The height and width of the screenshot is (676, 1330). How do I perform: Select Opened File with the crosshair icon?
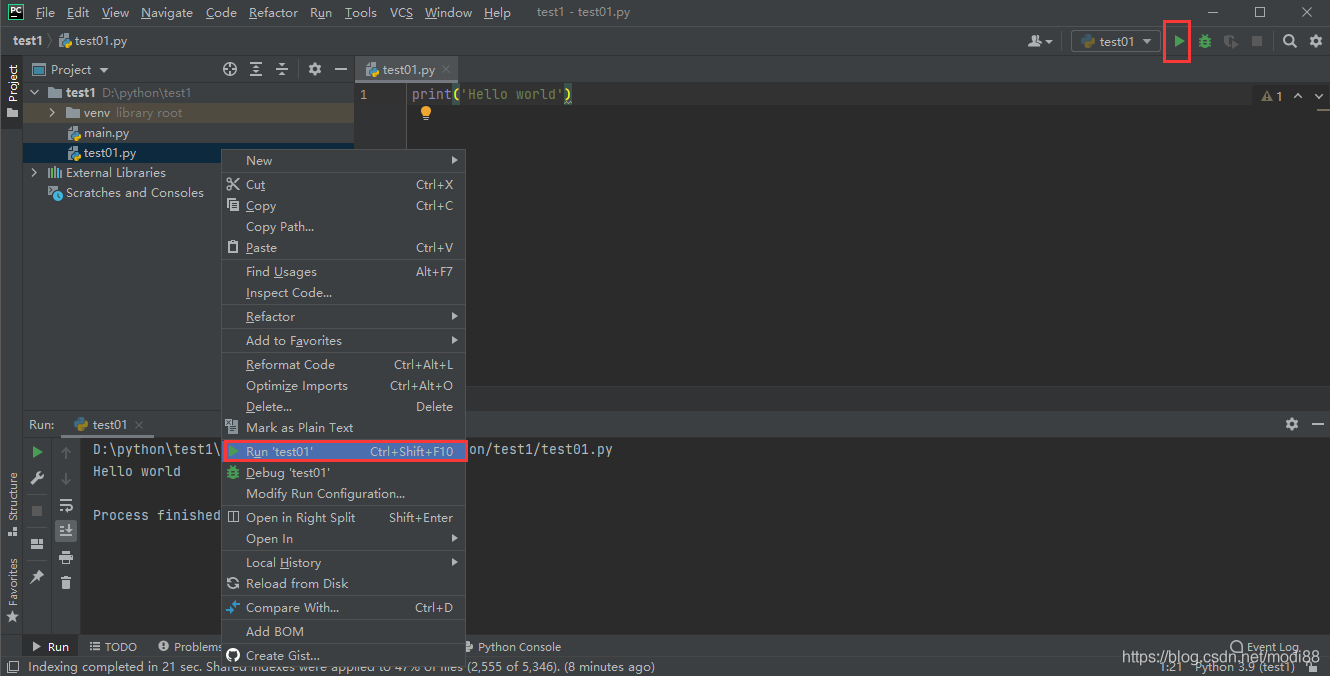click(230, 69)
